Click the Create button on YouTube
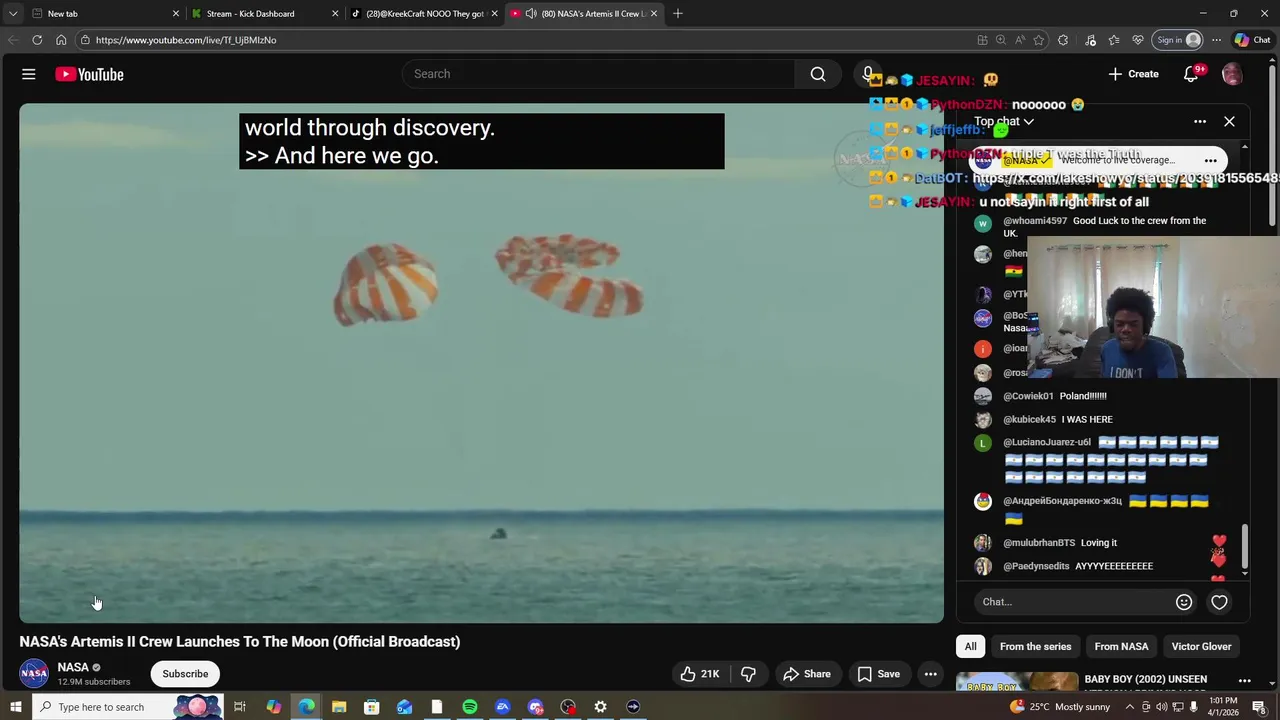This screenshot has height=720, width=1280. coord(1133,74)
